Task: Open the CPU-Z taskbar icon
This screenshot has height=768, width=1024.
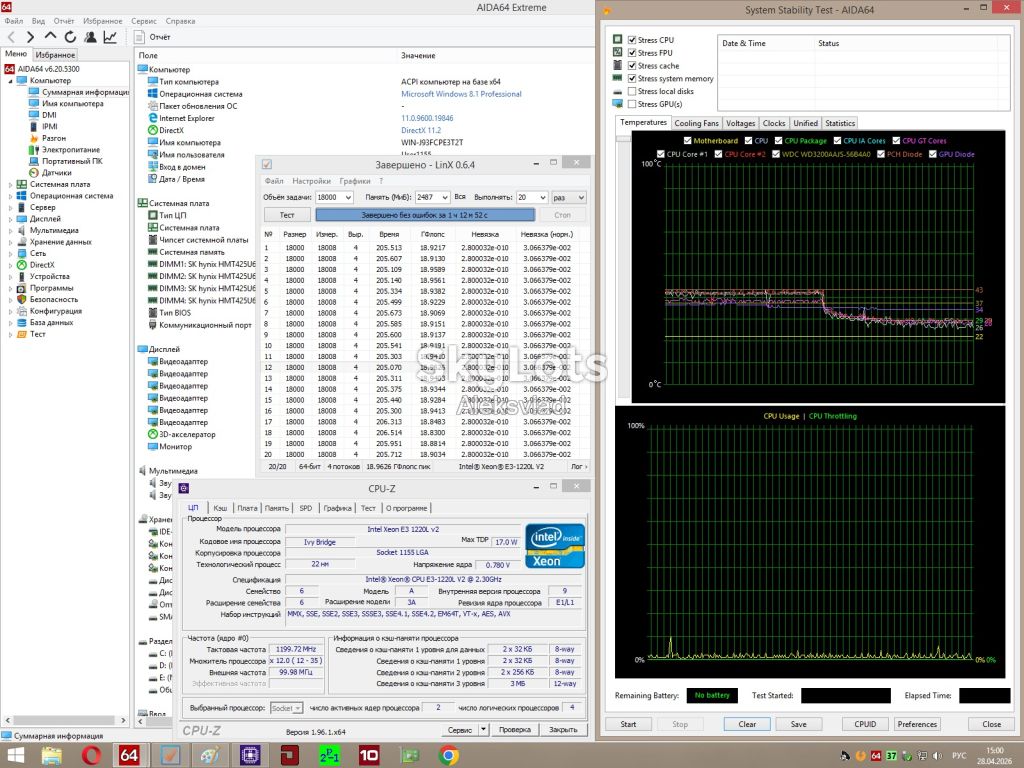Action: click(250, 755)
